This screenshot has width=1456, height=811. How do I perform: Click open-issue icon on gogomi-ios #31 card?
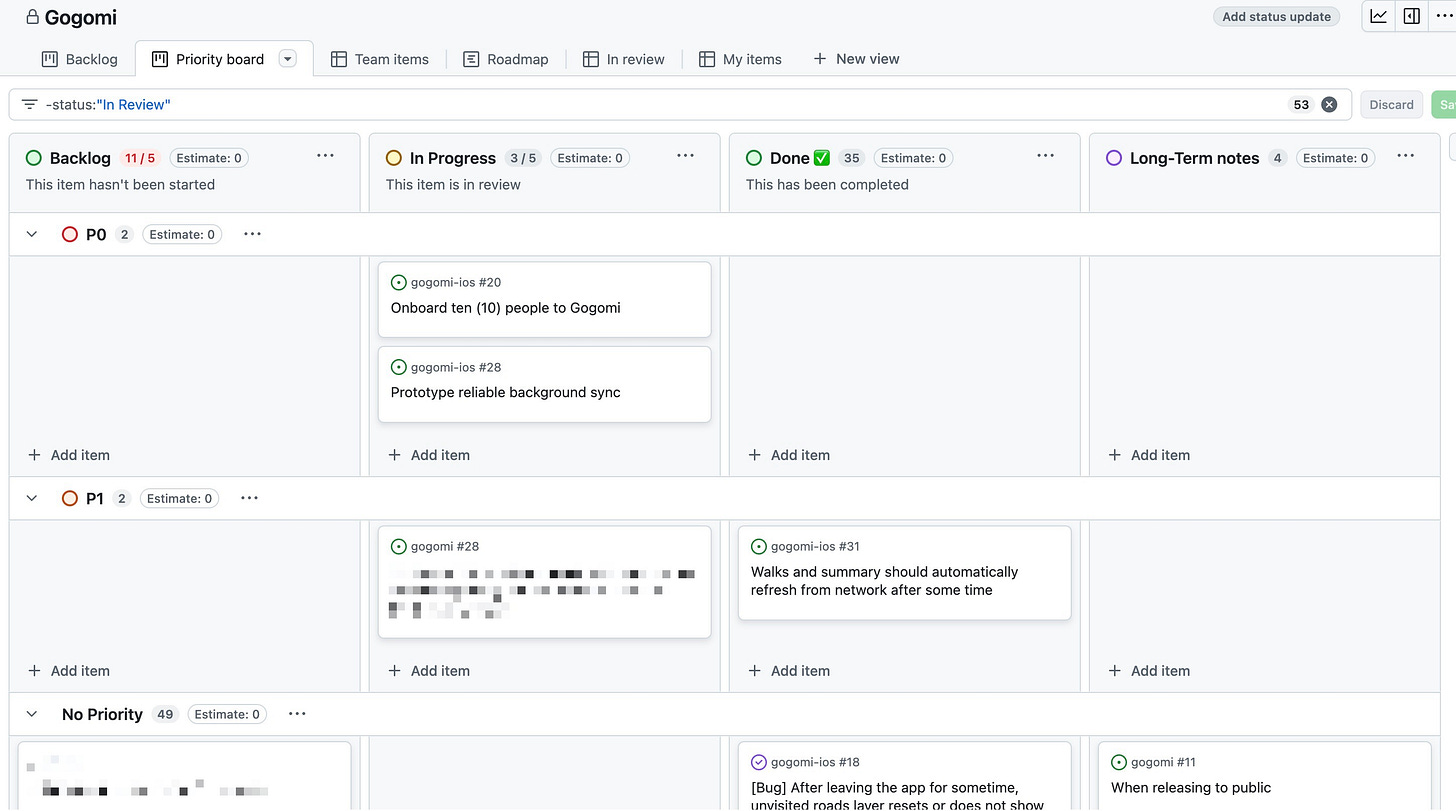coord(759,547)
